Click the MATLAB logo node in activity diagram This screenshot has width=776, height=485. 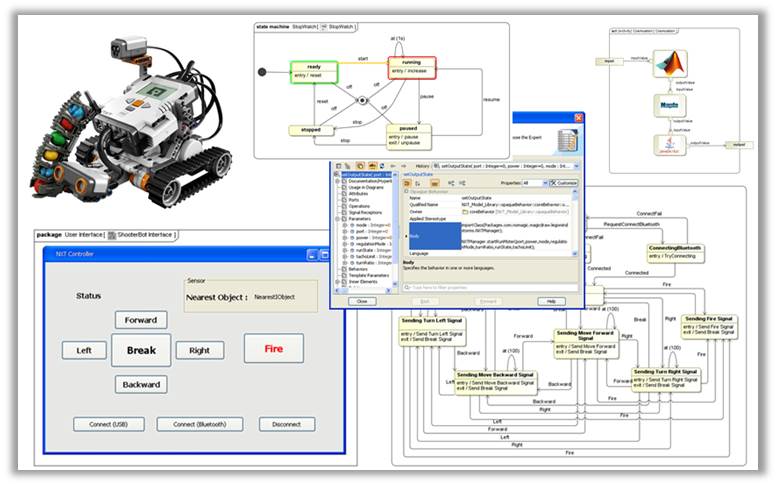(x=670, y=63)
